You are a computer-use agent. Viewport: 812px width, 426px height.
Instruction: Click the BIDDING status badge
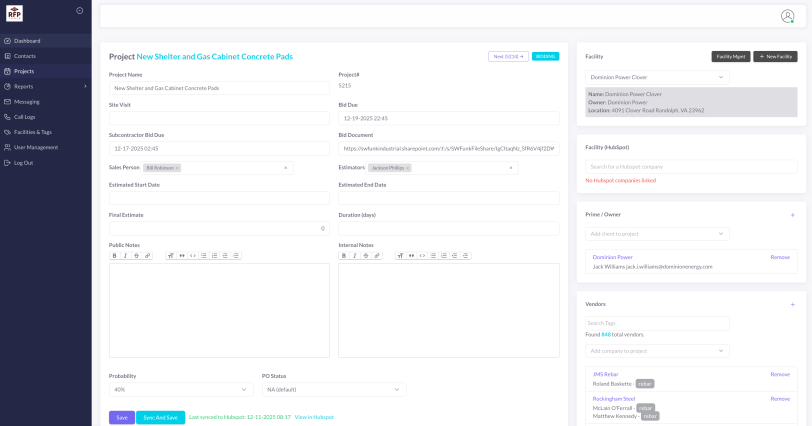[x=545, y=56]
